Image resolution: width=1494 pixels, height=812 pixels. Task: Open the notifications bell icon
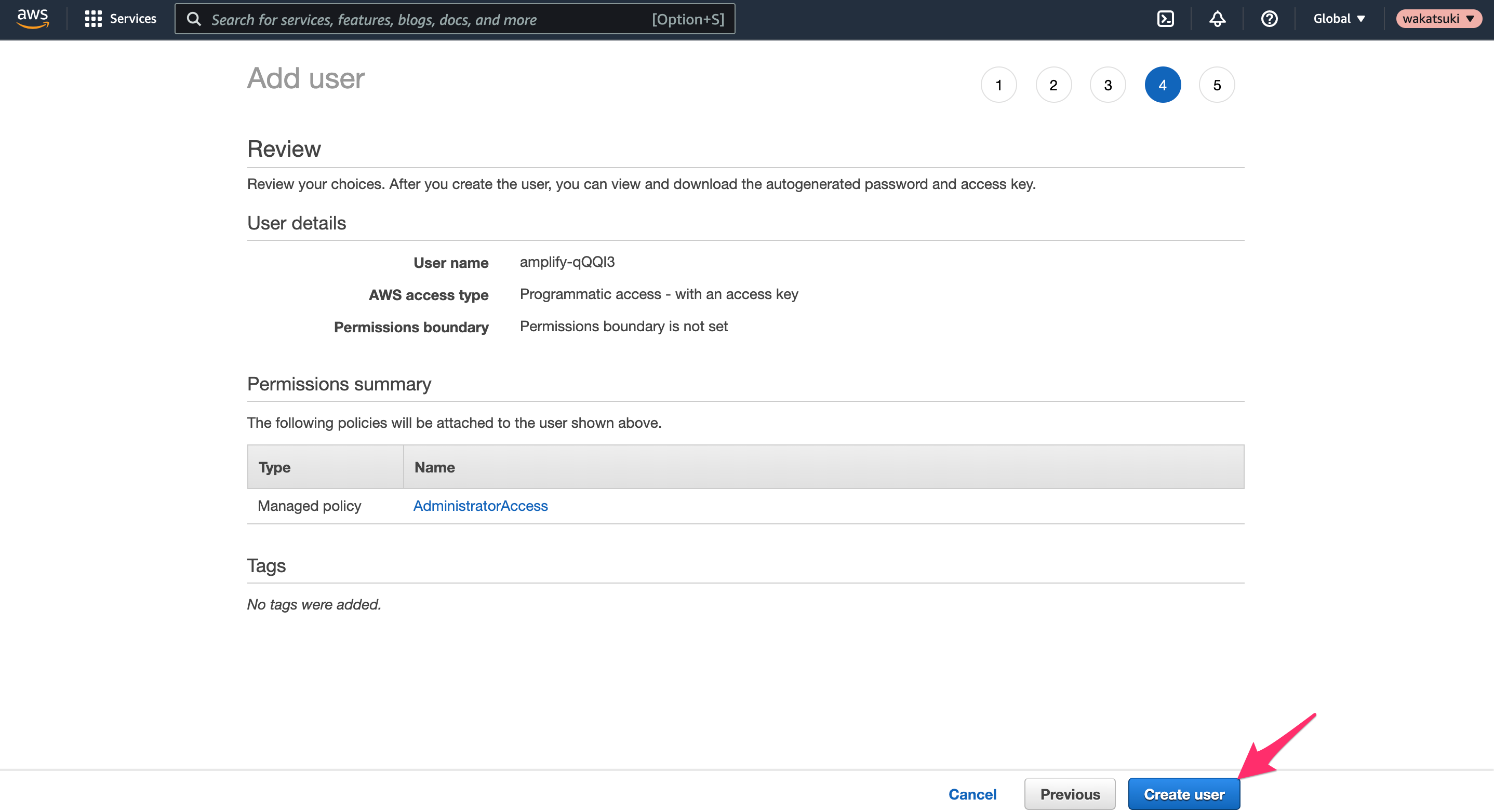(1217, 19)
